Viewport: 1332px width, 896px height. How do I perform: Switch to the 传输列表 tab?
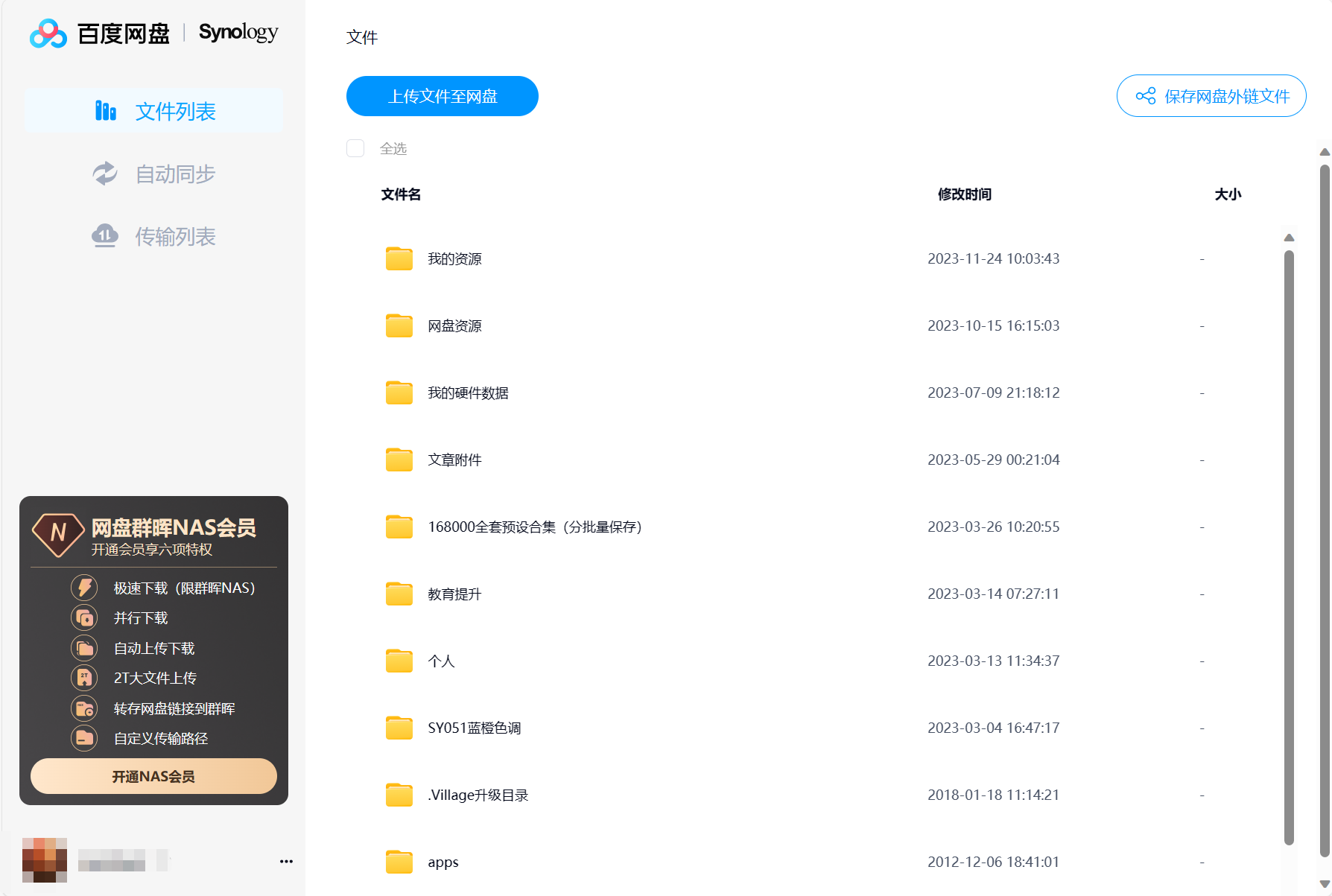pyautogui.click(x=154, y=236)
